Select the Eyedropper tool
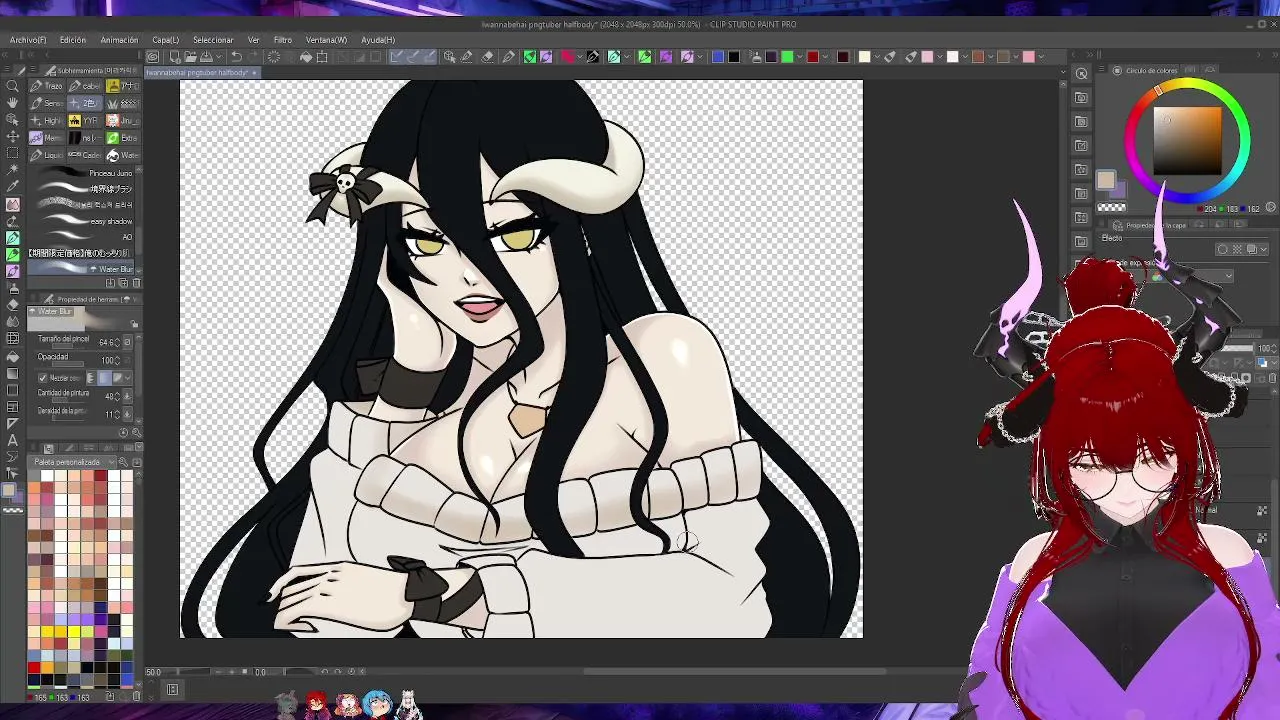The width and height of the screenshot is (1280, 720). [12, 187]
